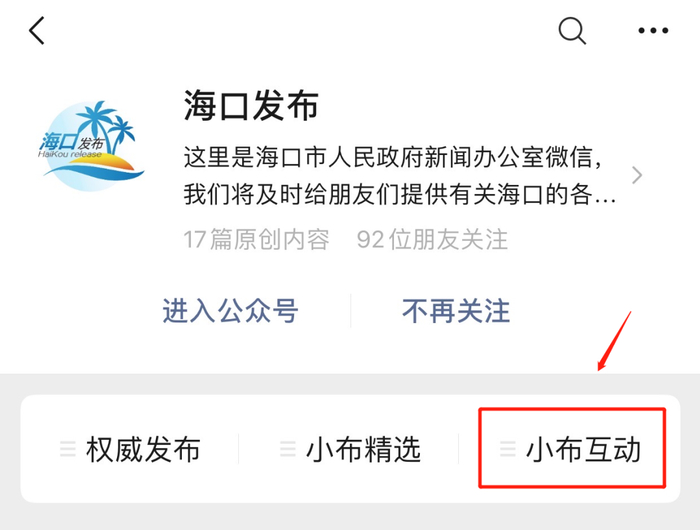Tap the menu lines icon beside 权威发布
This screenshot has width=700, height=530.
68,449
